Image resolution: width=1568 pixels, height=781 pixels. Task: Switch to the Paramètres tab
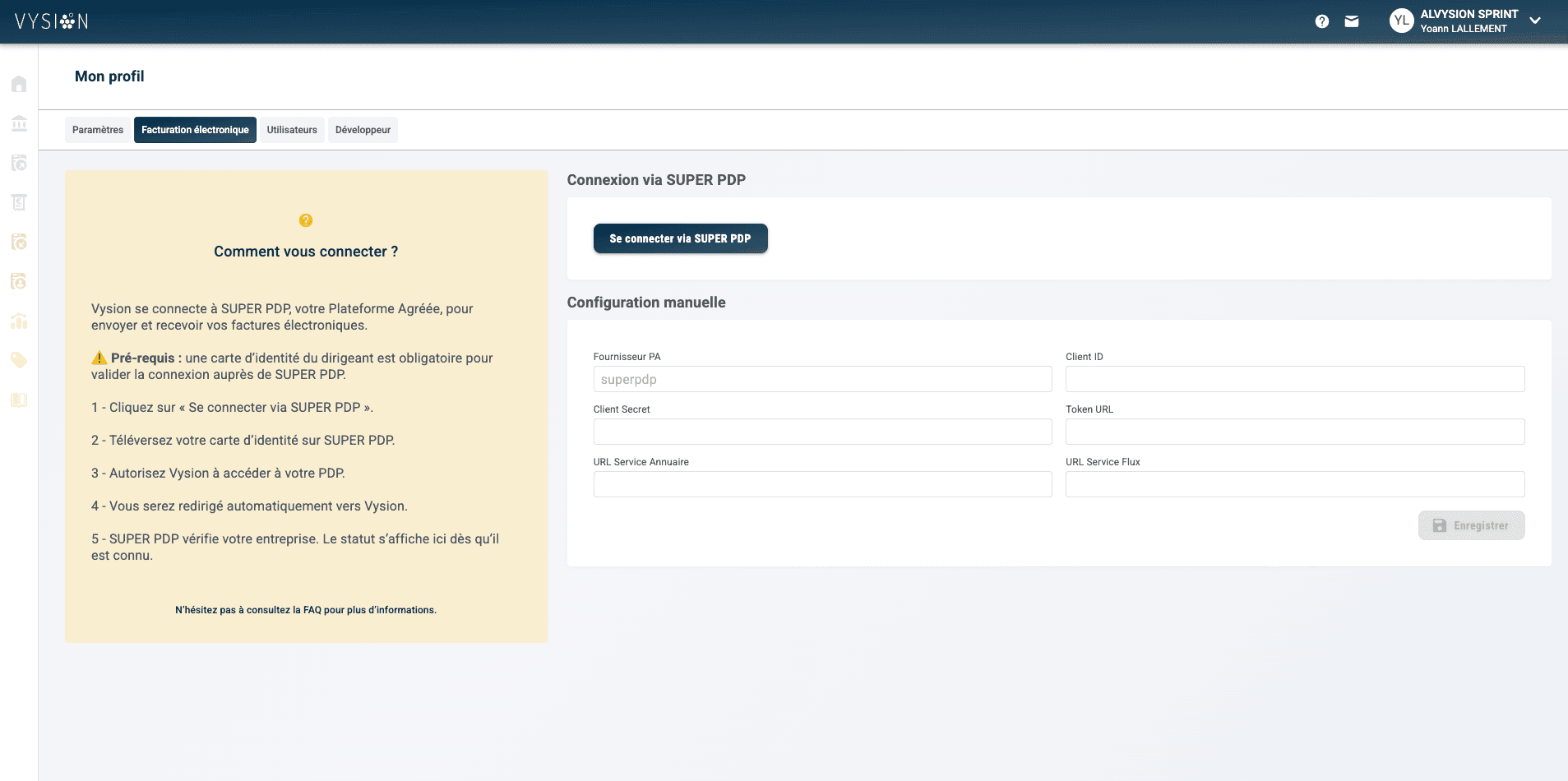coord(98,130)
